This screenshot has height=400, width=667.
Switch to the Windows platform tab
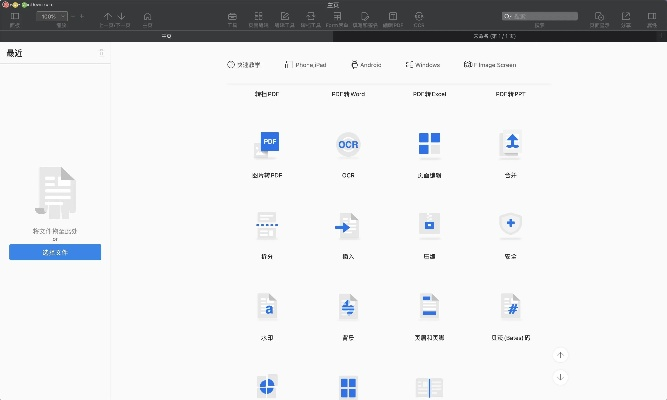coord(423,64)
